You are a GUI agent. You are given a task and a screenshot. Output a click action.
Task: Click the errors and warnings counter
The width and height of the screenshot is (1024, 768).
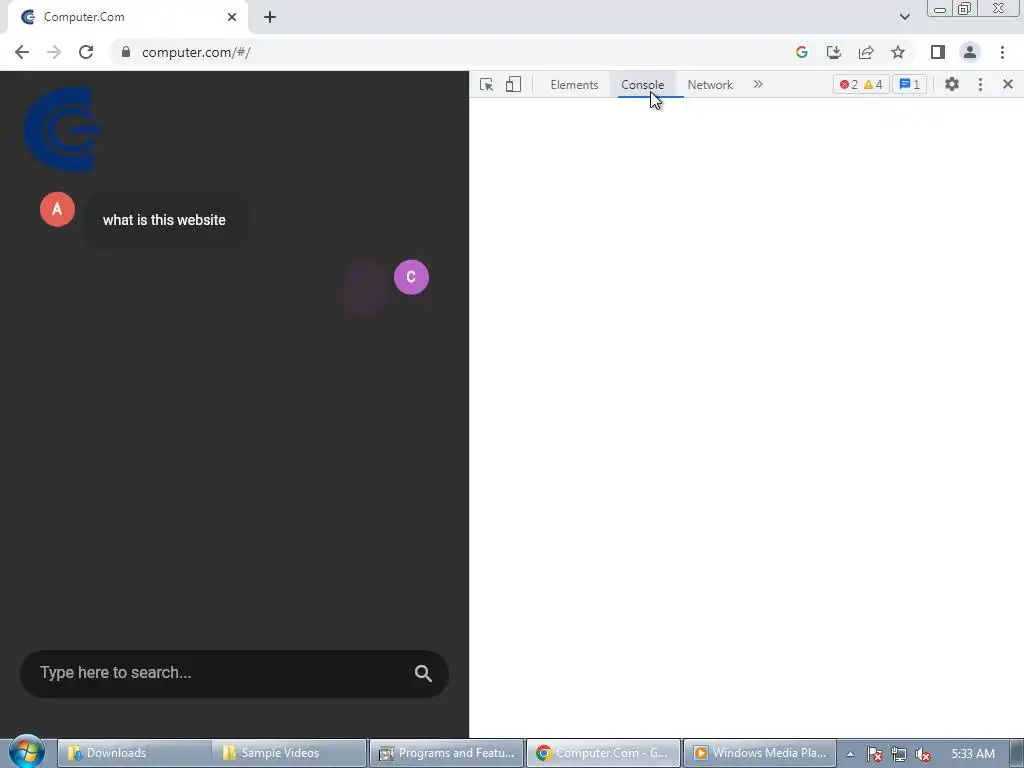(x=861, y=84)
